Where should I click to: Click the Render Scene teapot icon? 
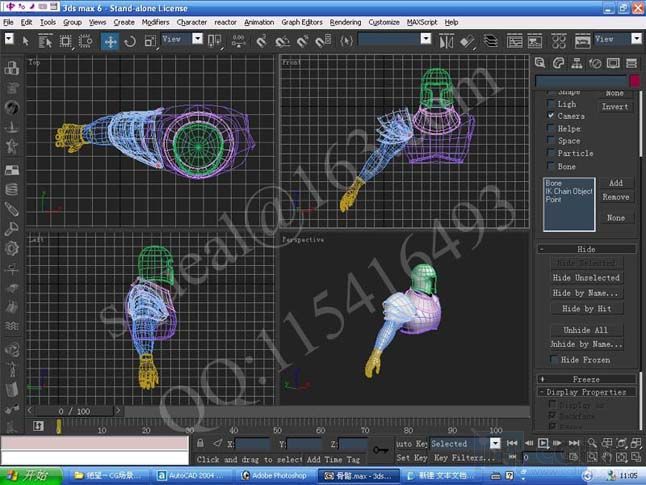[582, 41]
